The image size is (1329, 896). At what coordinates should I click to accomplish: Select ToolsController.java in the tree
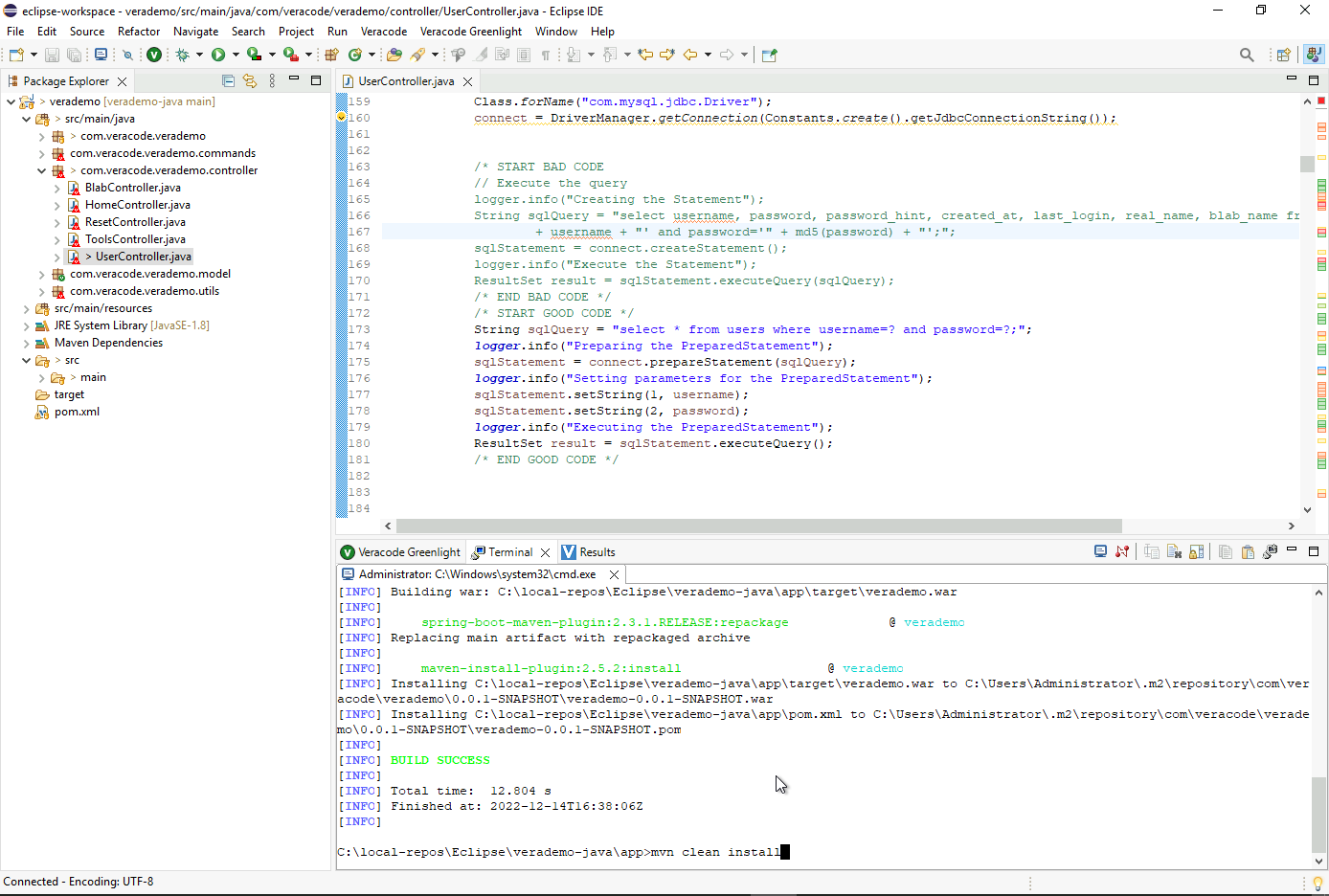point(135,239)
